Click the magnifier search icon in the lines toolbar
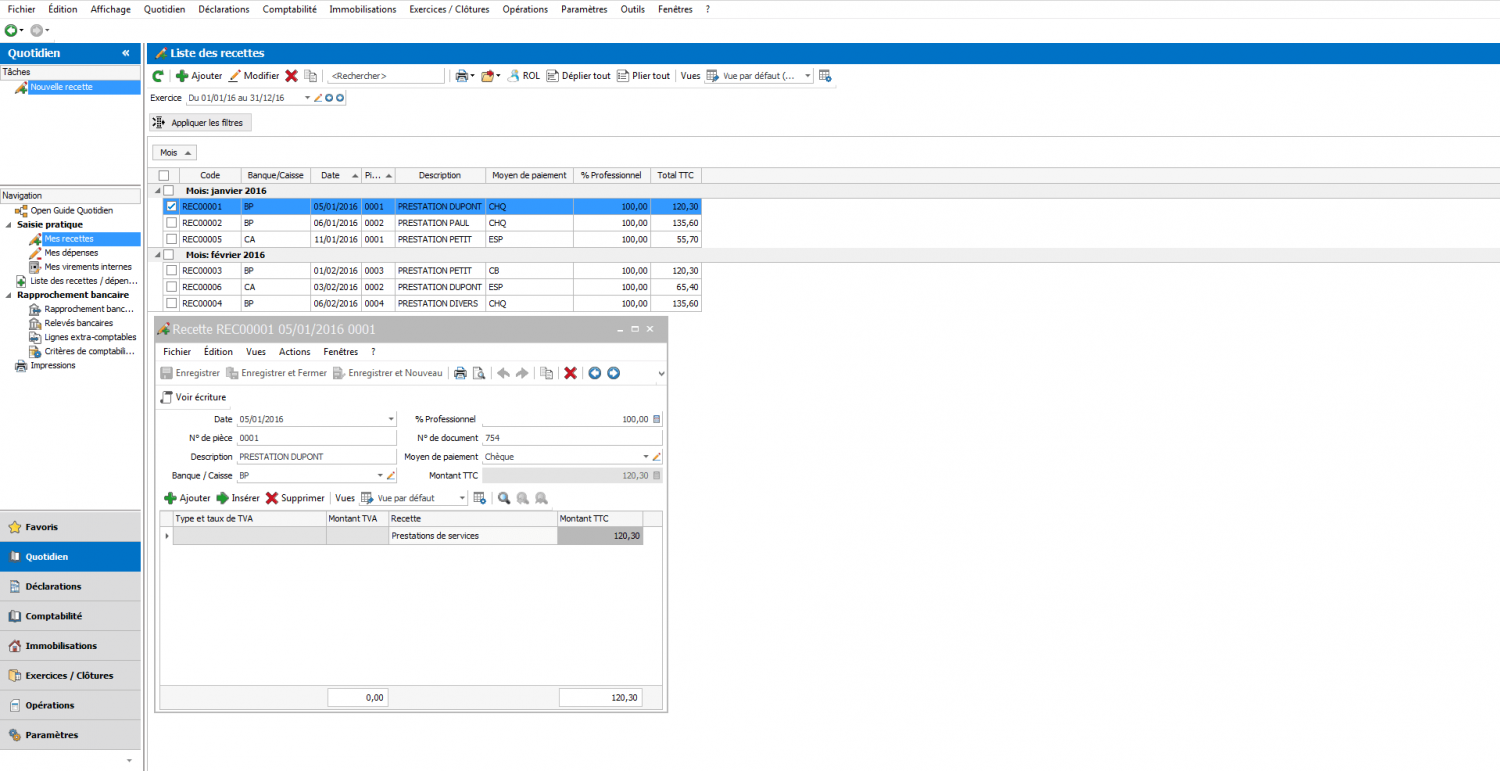The height and width of the screenshot is (771, 1500). tap(504, 498)
